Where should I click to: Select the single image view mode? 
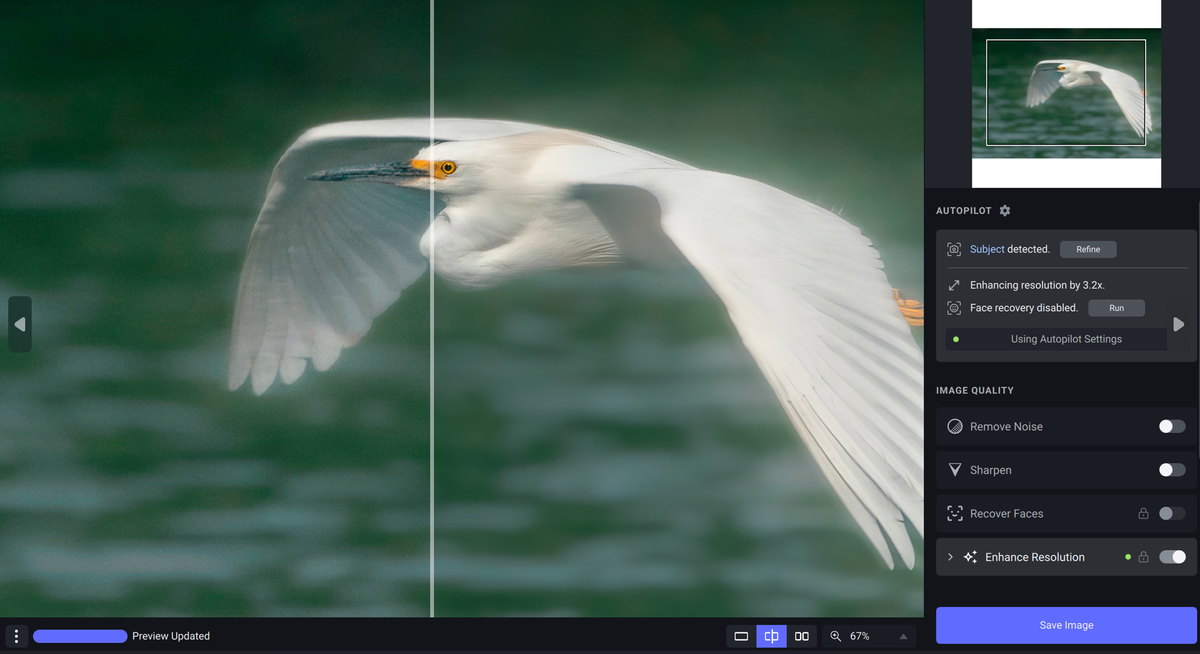point(740,635)
